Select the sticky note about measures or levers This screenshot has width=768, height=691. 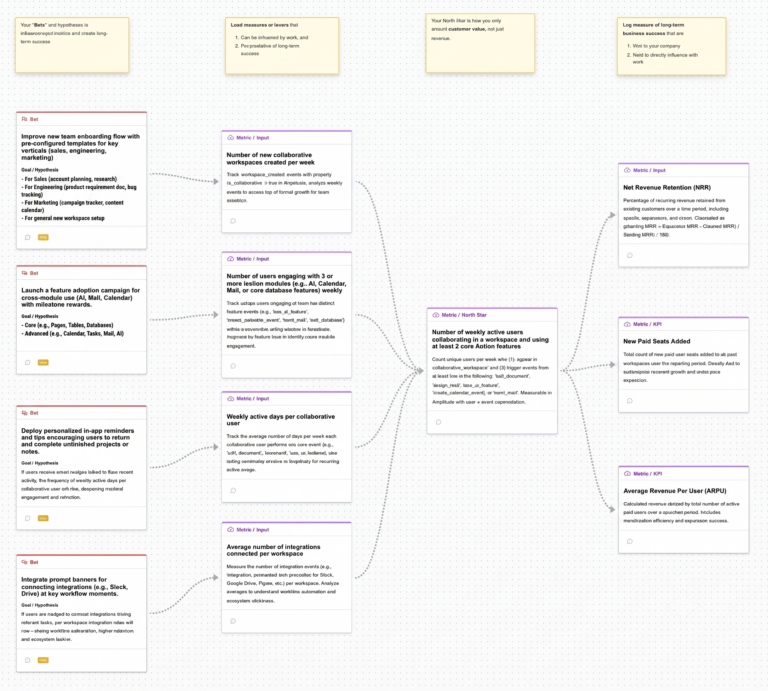282,46
